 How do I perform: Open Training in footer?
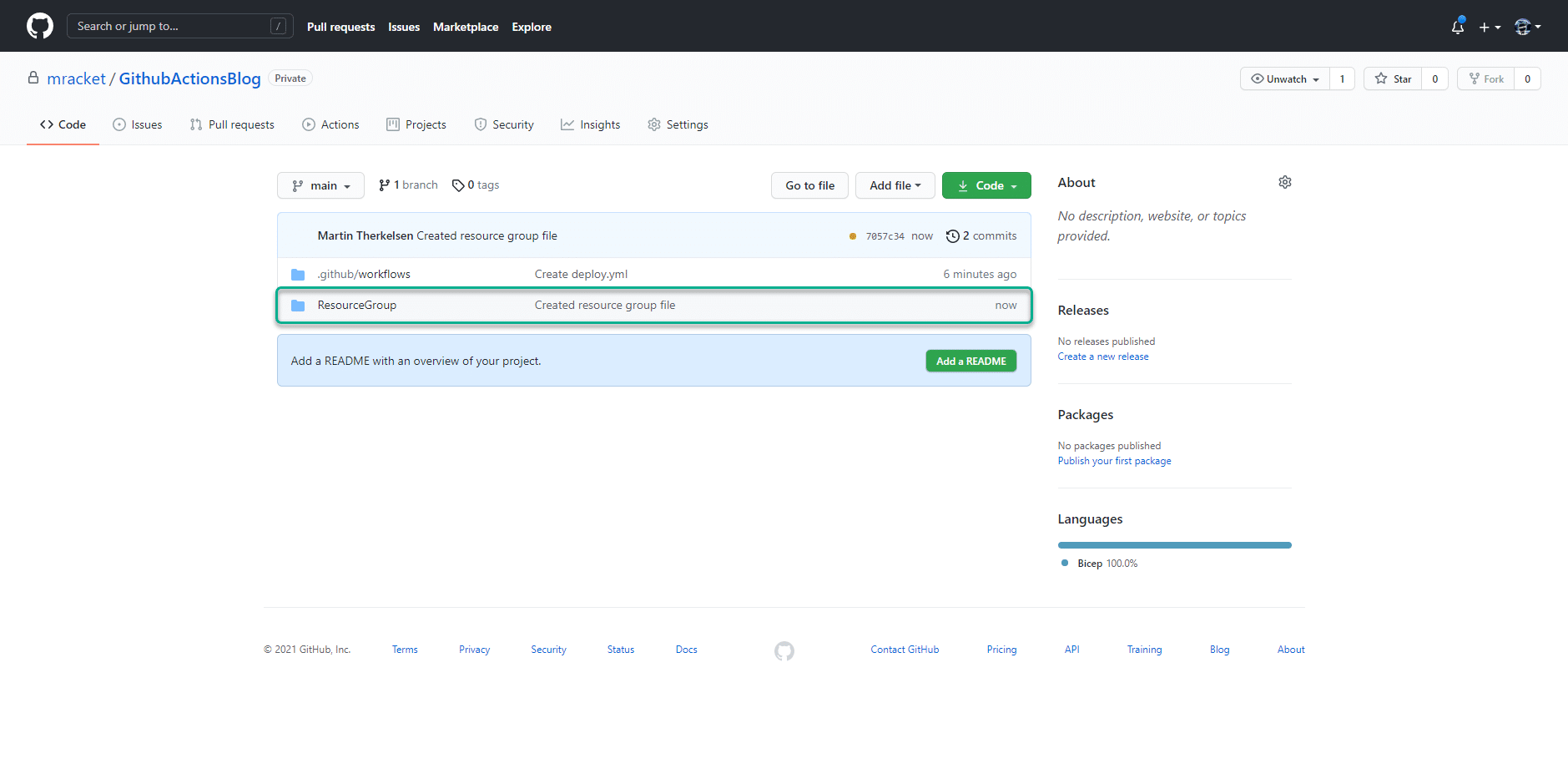pos(1144,650)
